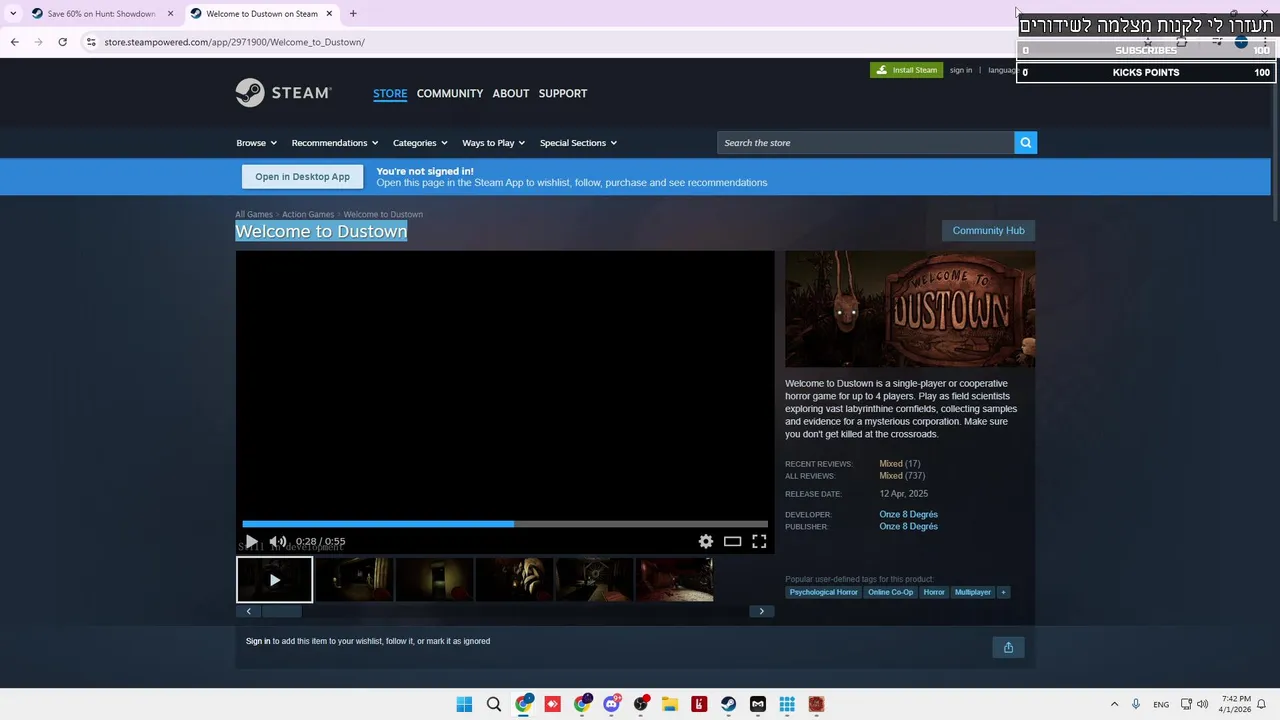Click the Mixed (737) all reviews text
Viewport: 1280px width, 720px height.
pos(902,476)
